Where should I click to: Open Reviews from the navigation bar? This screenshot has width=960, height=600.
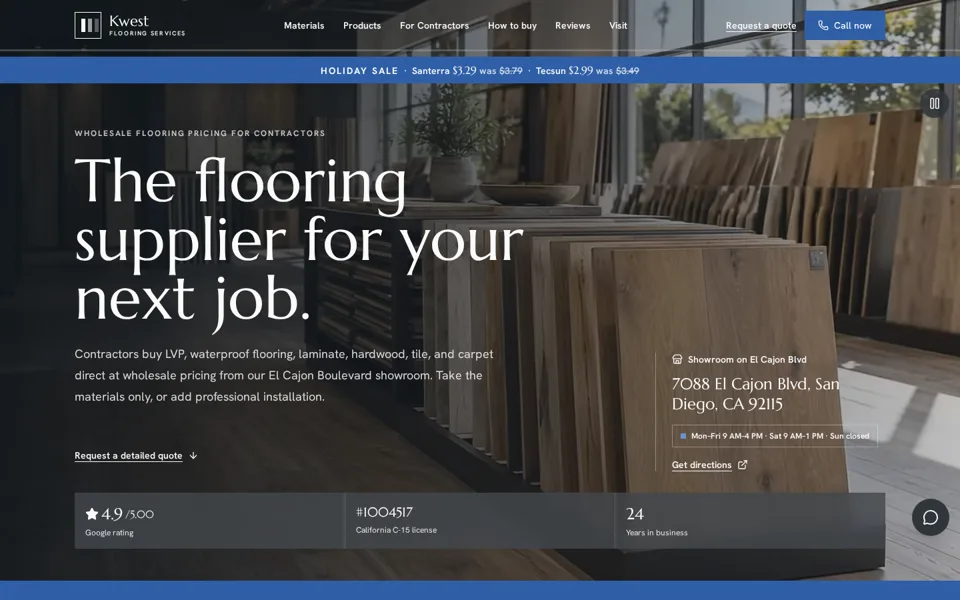coord(572,26)
